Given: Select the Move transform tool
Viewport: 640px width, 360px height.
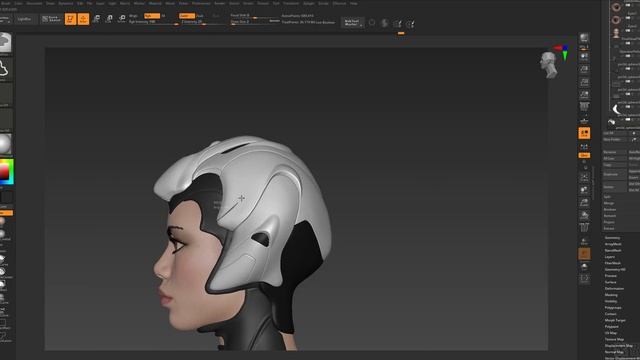Looking at the screenshot, I should coord(96,19).
